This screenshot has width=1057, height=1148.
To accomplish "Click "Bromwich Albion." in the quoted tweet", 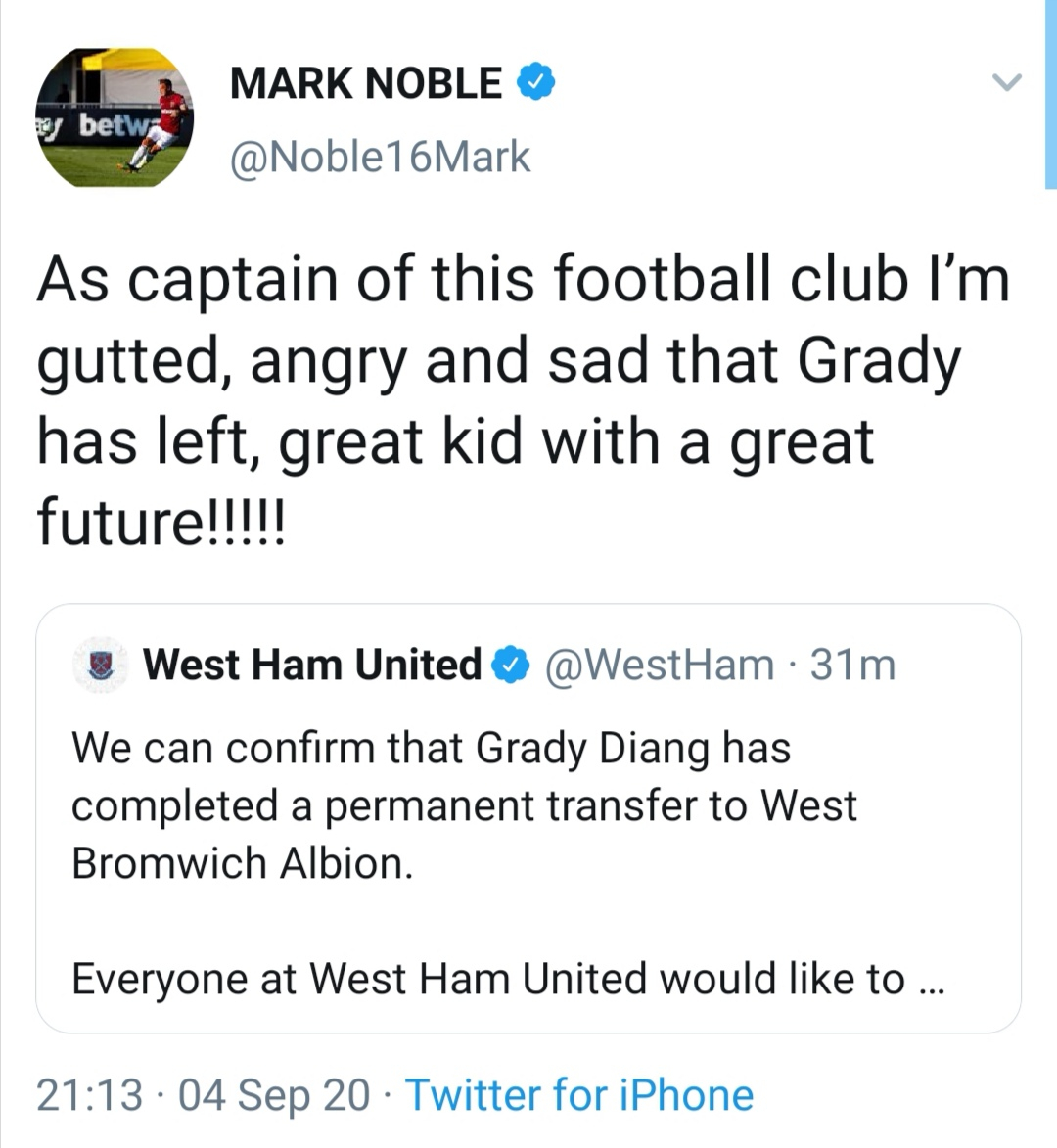I will (x=243, y=863).
